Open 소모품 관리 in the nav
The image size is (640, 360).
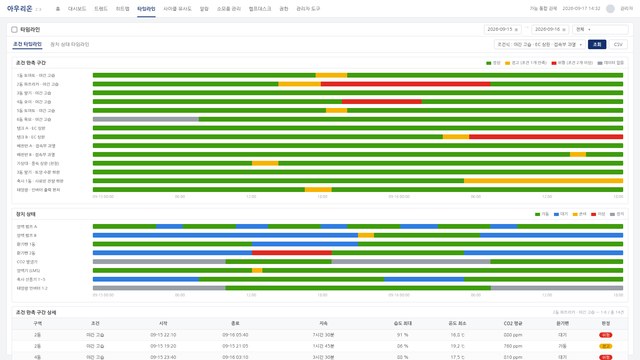click(229, 9)
